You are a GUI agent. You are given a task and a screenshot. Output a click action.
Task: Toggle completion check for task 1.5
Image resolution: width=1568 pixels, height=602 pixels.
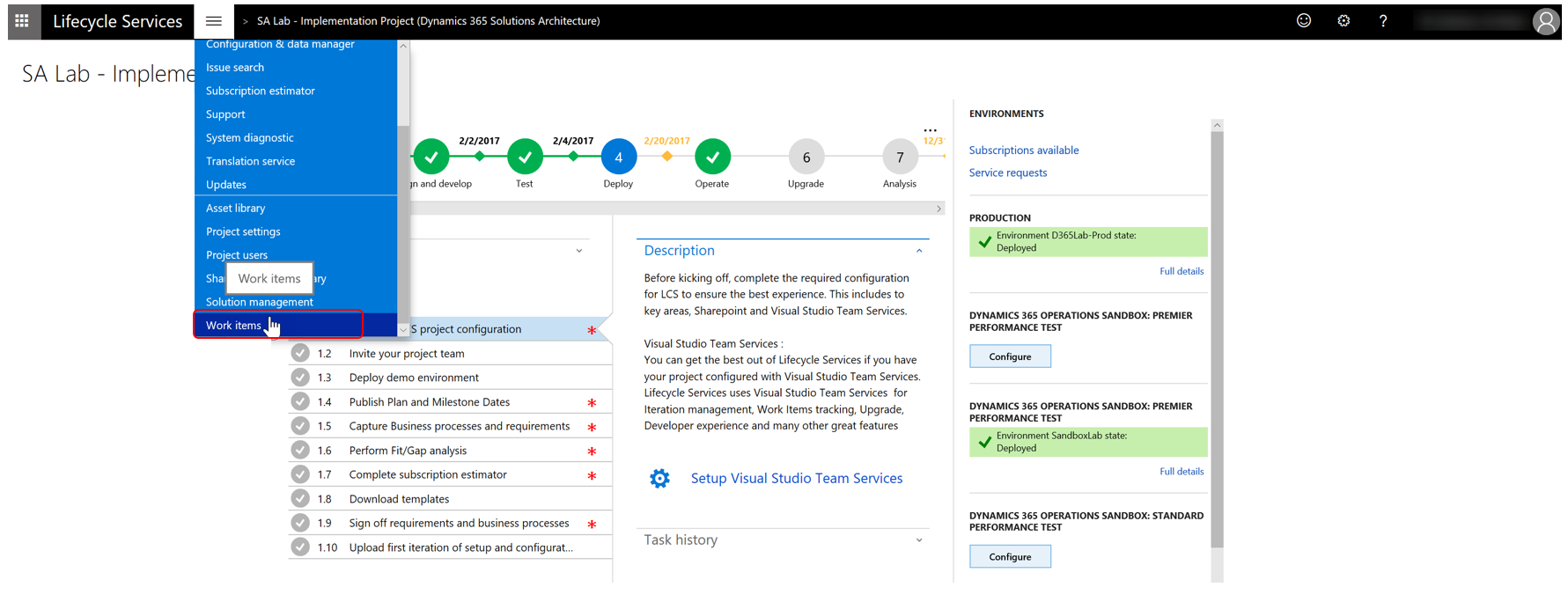[x=300, y=426]
